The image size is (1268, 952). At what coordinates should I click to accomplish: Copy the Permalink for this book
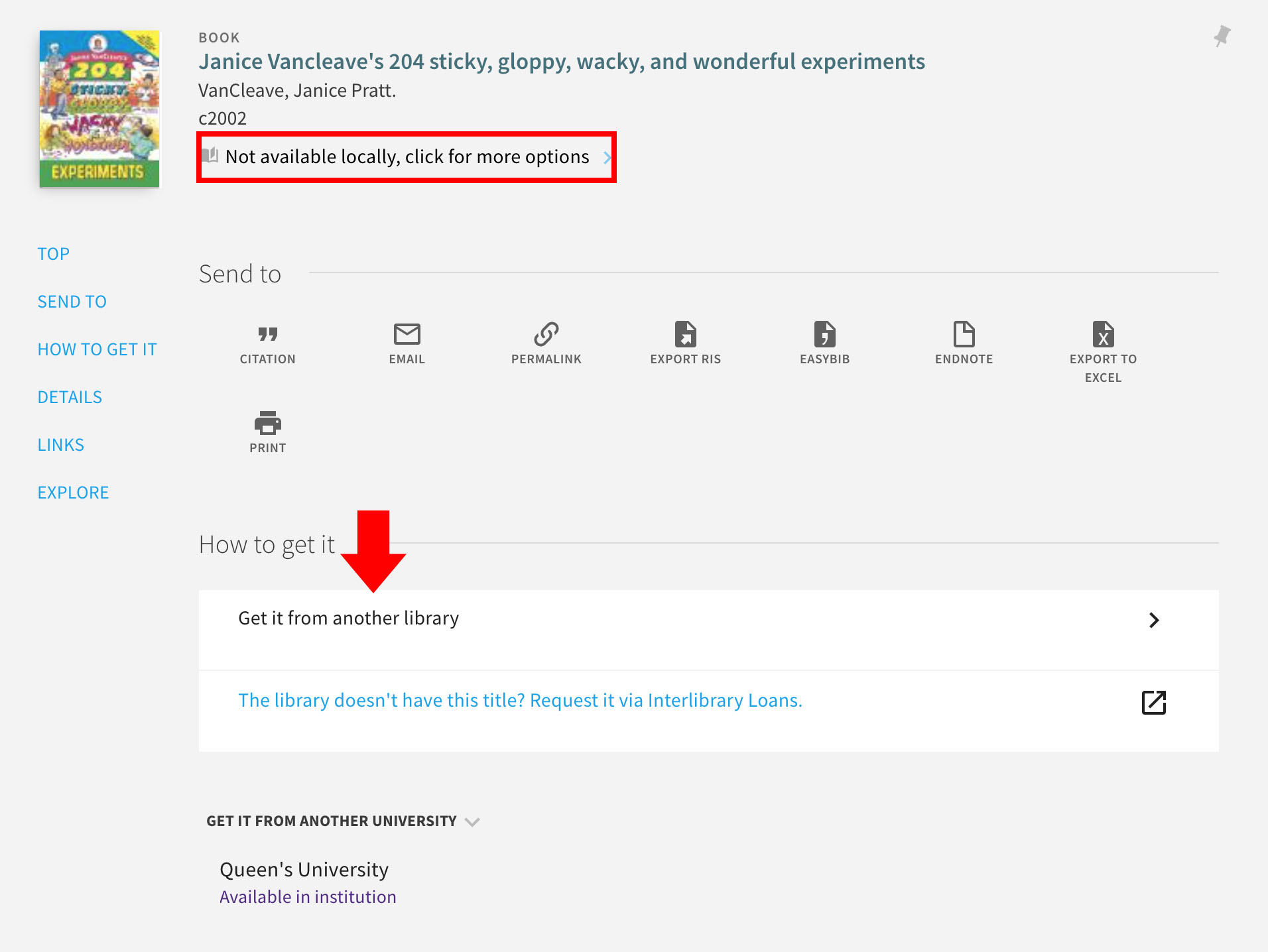tap(546, 341)
